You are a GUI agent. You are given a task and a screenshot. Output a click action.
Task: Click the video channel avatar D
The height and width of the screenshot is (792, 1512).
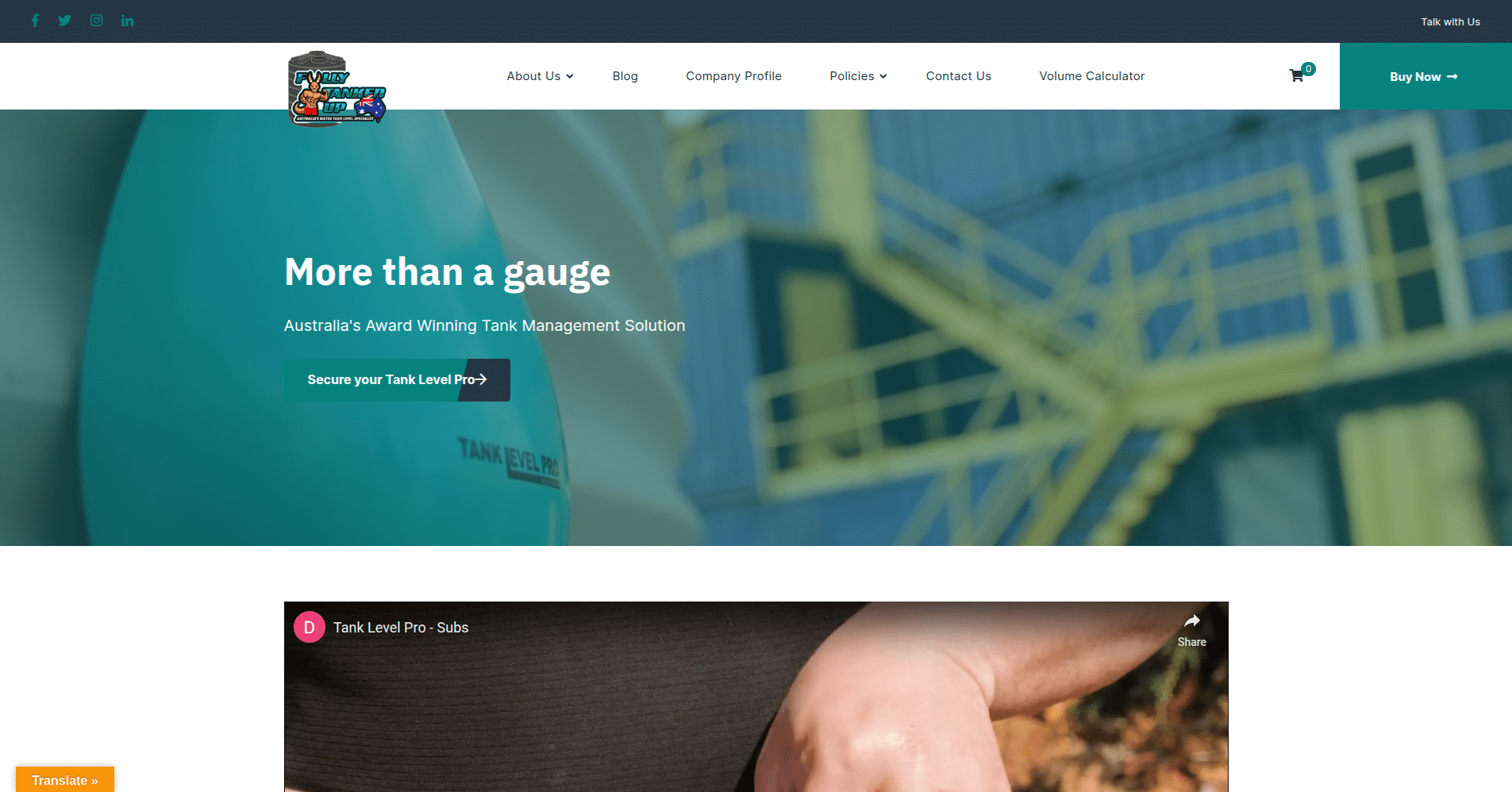[310, 627]
